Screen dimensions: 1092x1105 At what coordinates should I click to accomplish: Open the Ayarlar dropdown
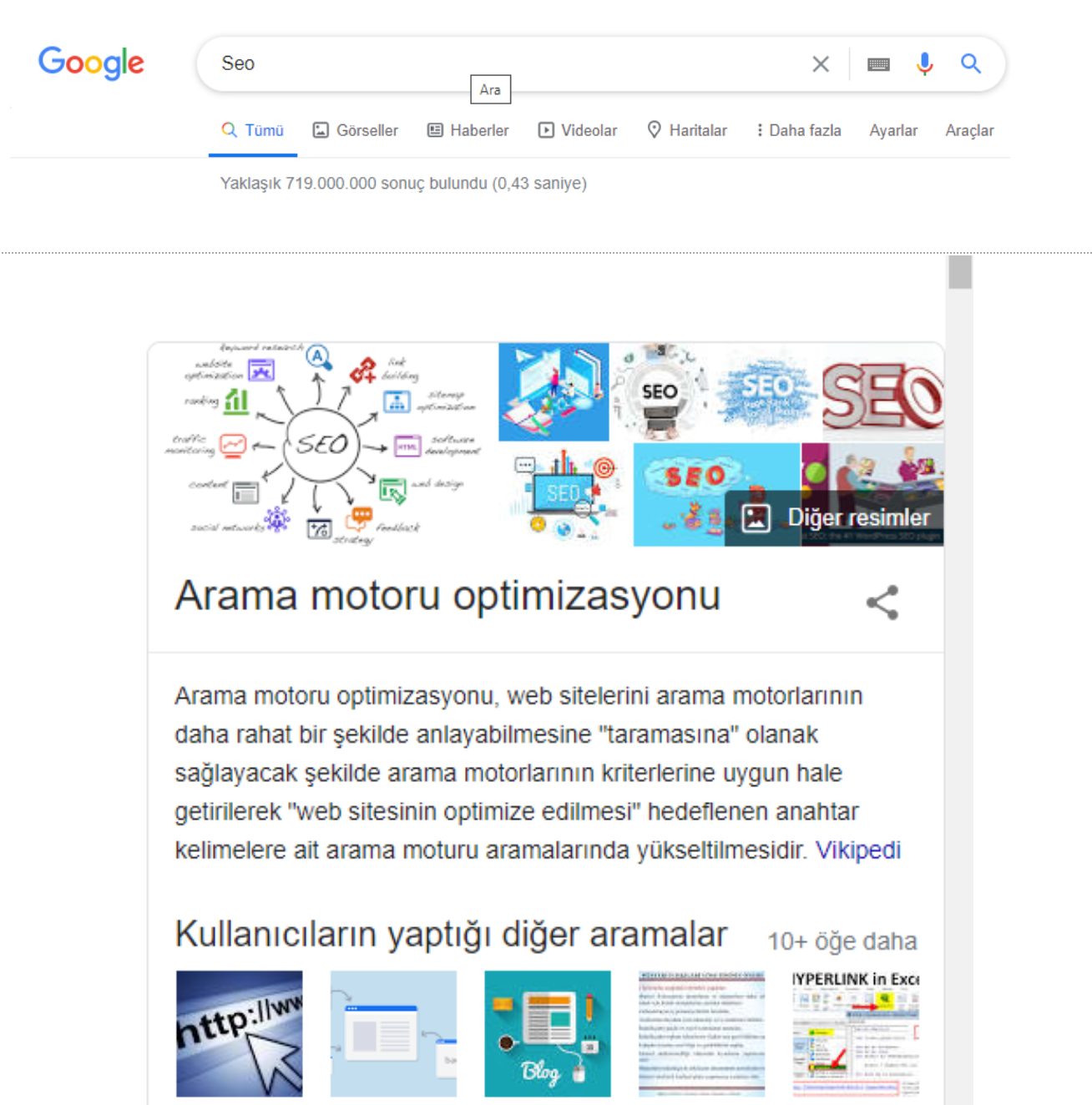(893, 130)
